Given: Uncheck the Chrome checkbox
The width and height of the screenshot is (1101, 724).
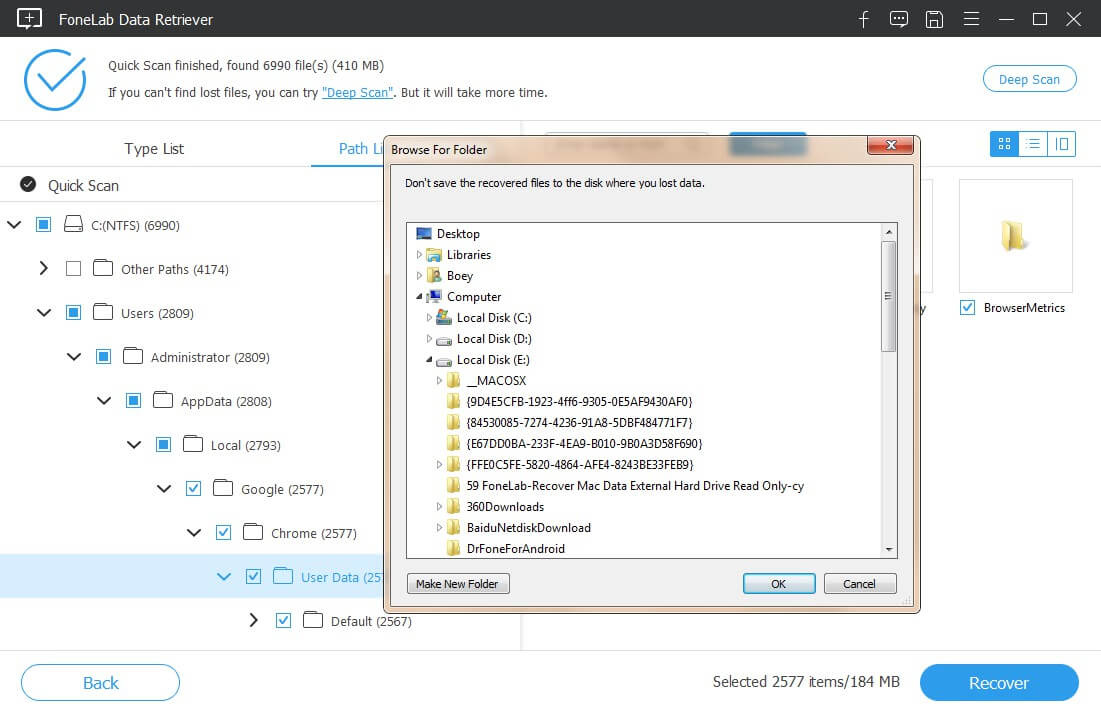Looking at the screenshot, I should (223, 532).
